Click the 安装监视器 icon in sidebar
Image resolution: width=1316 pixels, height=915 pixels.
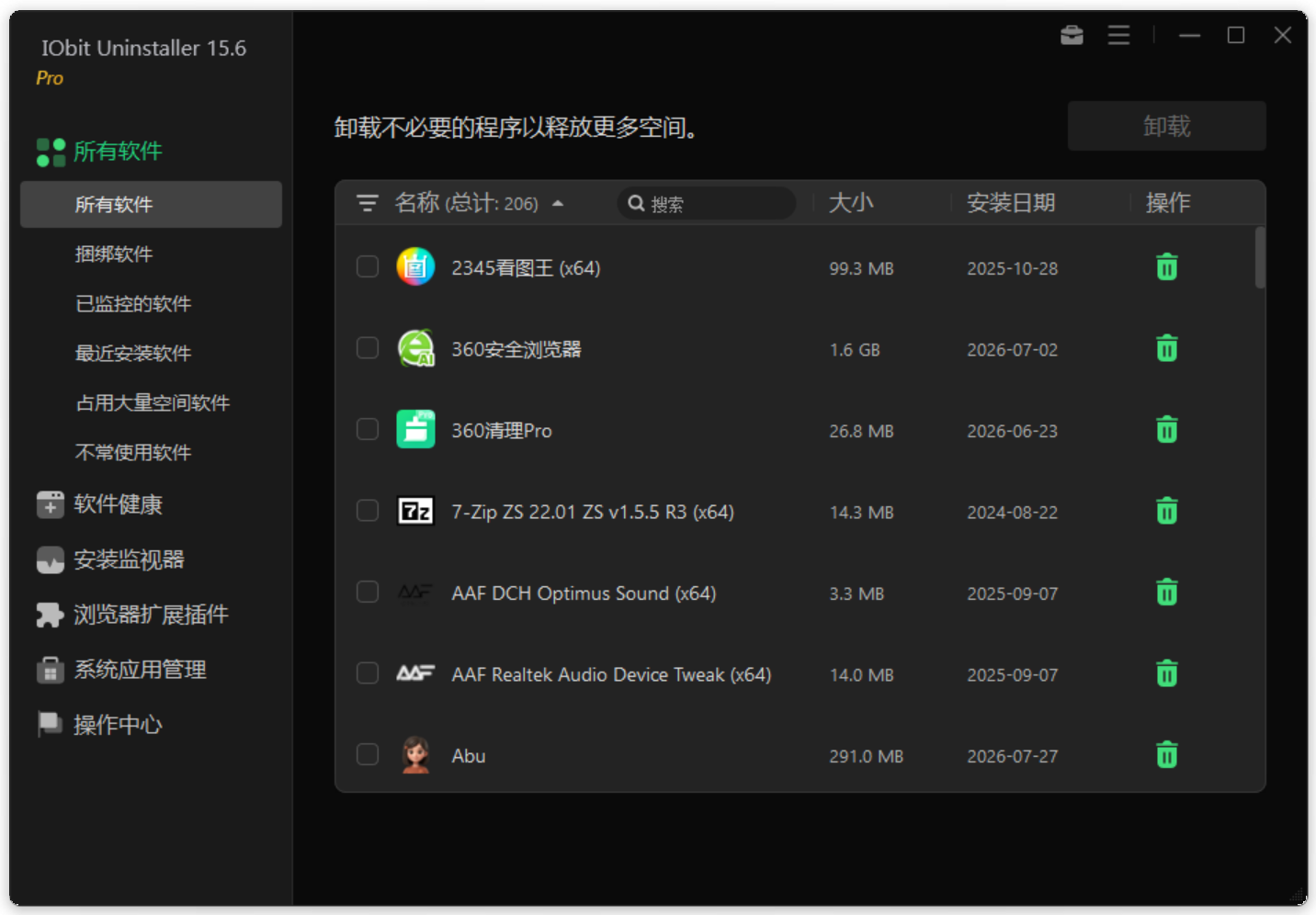[x=51, y=559]
